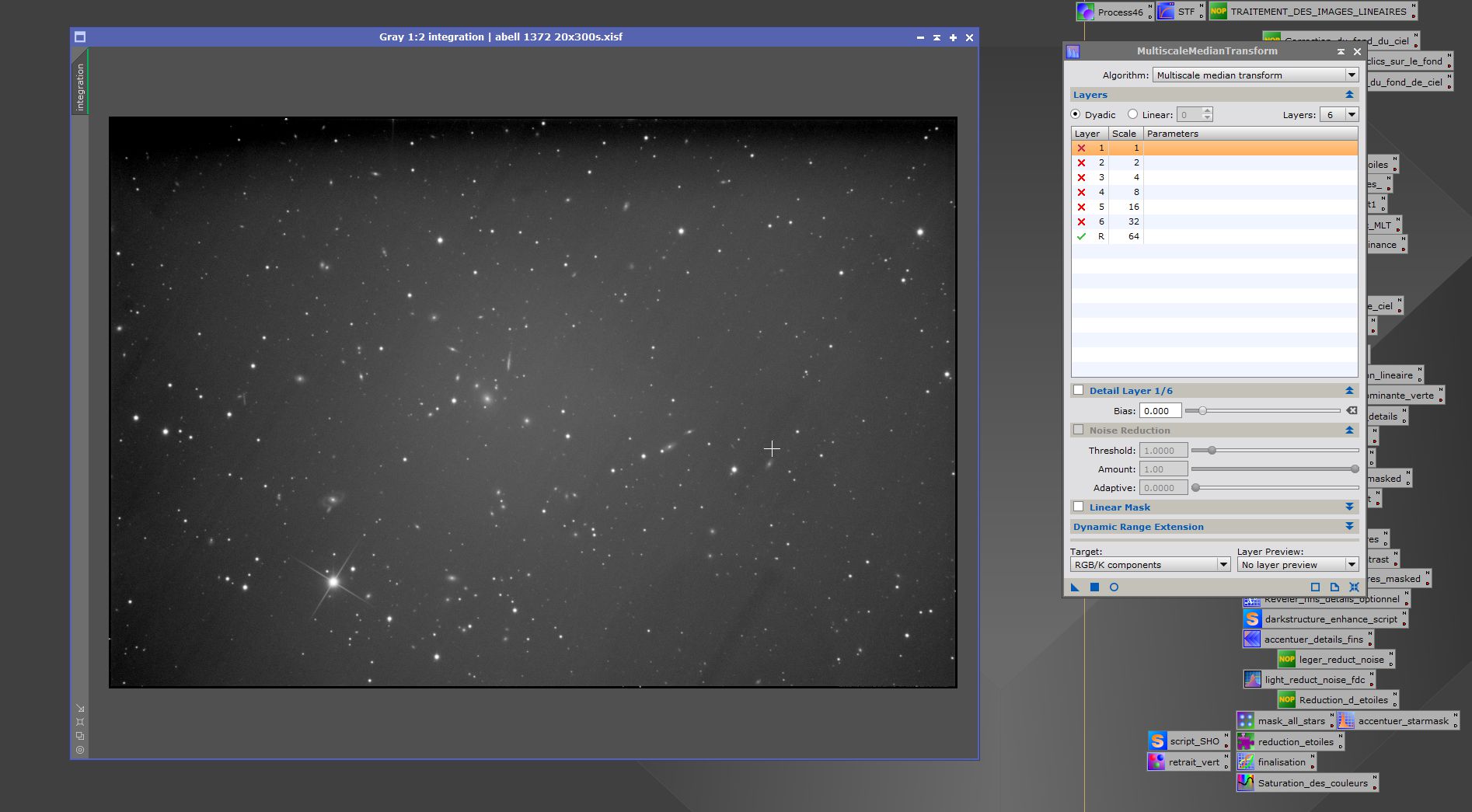The image size is (1472, 812).
Task: Select the Dyadic scaling radio button
Action: 1076,114
